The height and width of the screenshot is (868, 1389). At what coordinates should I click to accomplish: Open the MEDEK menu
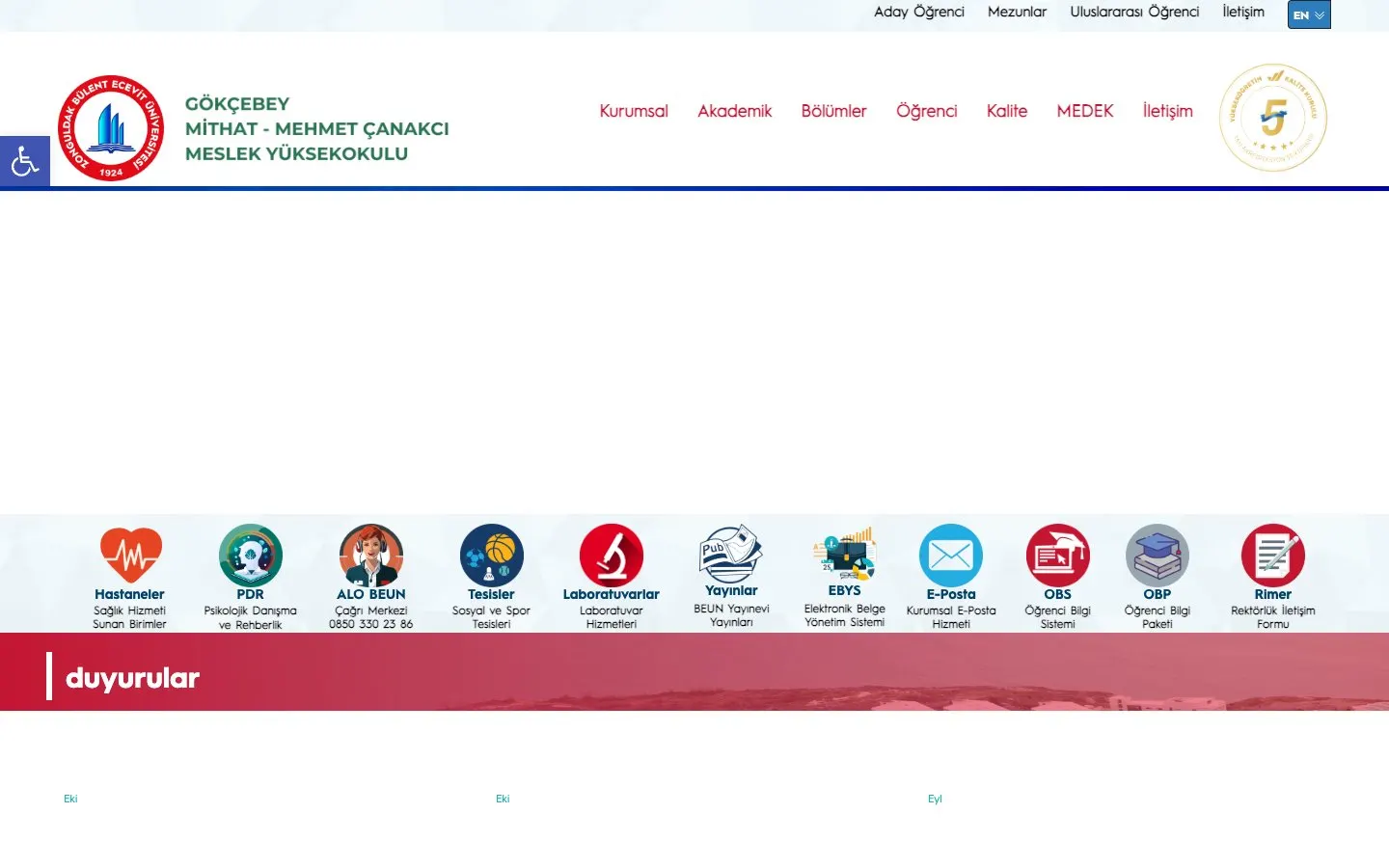coord(1085,111)
